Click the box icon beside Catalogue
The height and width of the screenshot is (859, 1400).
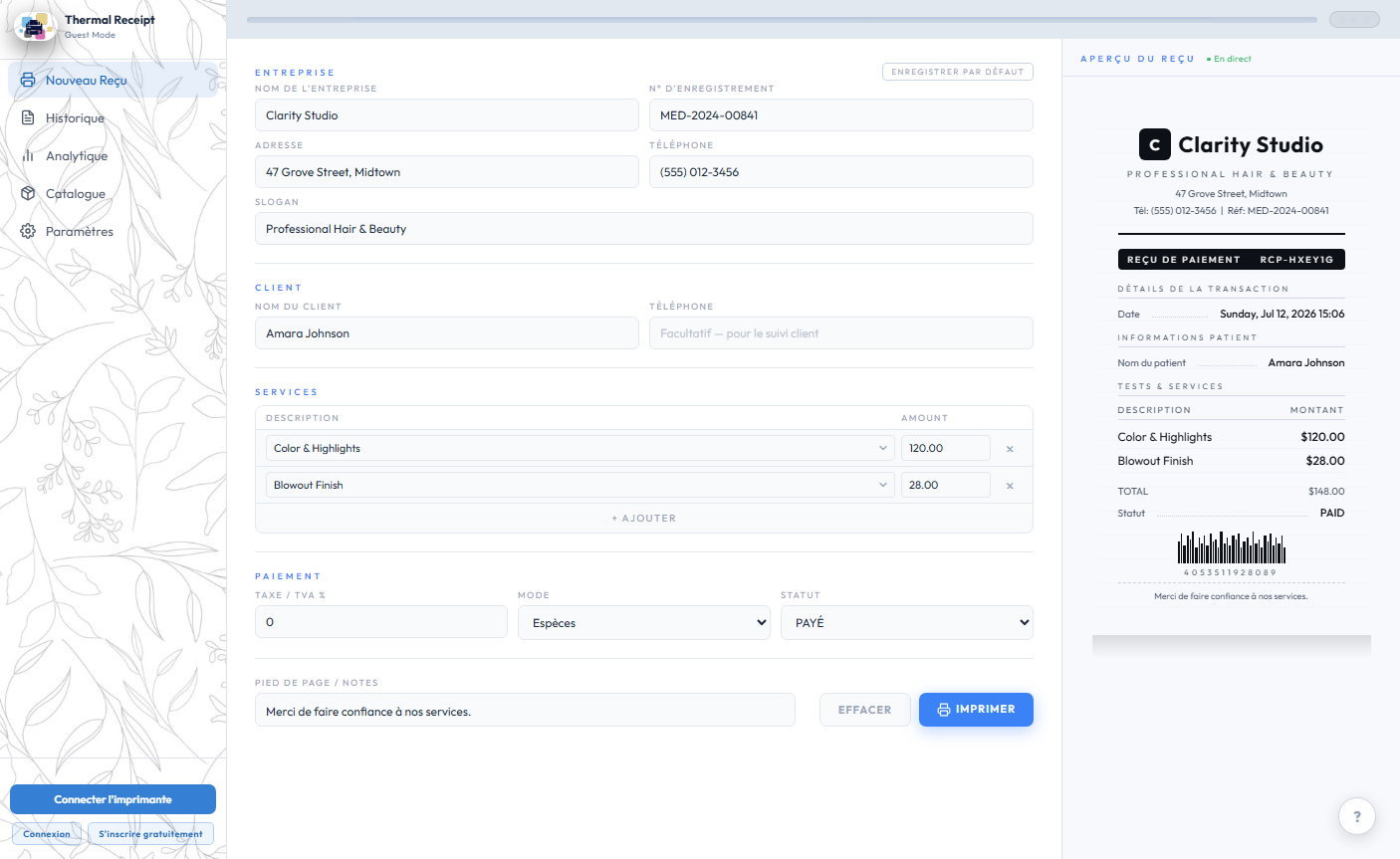click(28, 193)
